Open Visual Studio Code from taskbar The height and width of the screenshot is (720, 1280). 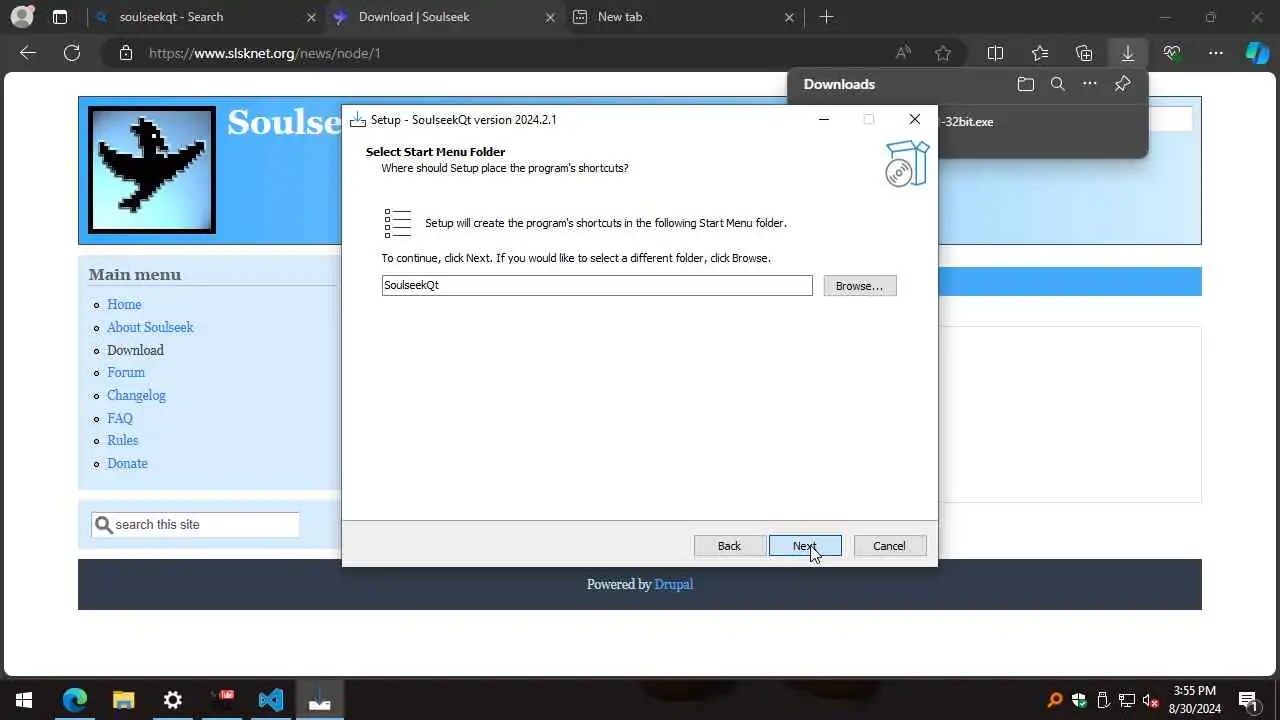pos(270,700)
